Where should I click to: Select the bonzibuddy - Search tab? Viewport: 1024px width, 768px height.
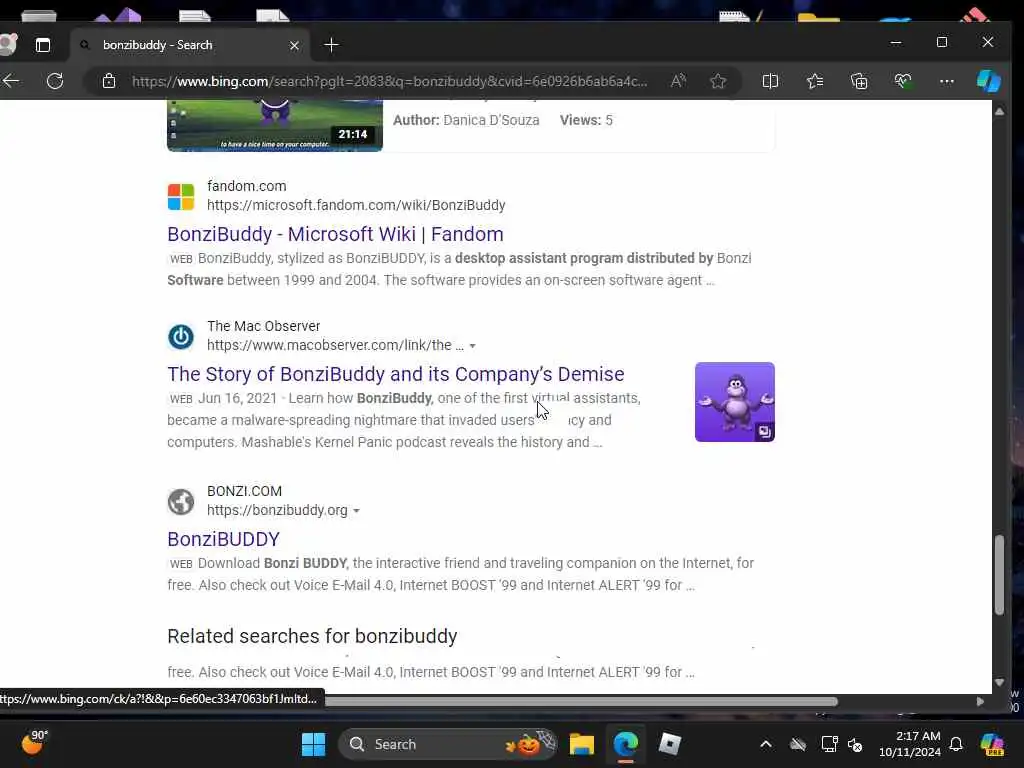(189, 45)
